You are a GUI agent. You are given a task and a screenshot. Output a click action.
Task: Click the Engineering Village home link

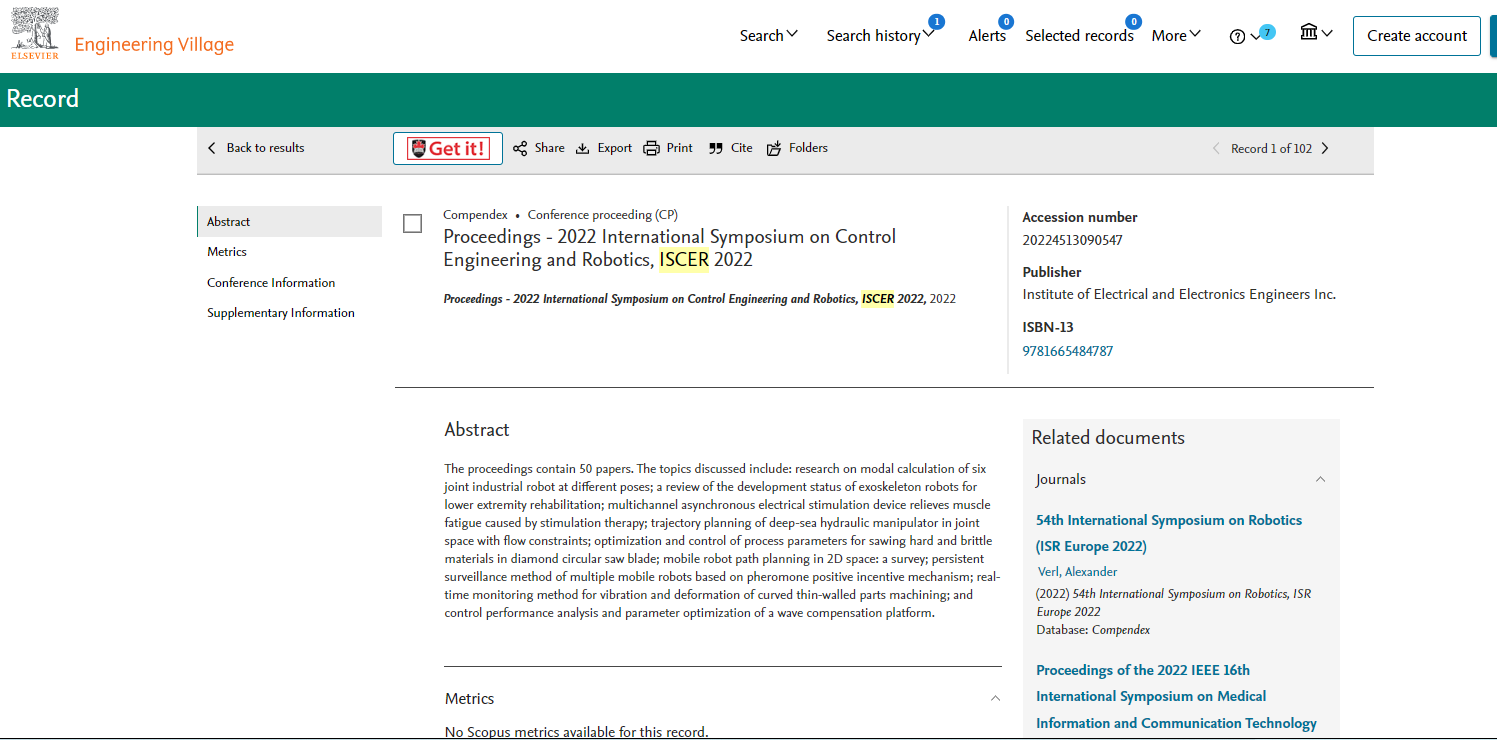pyautogui.click(x=154, y=45)
